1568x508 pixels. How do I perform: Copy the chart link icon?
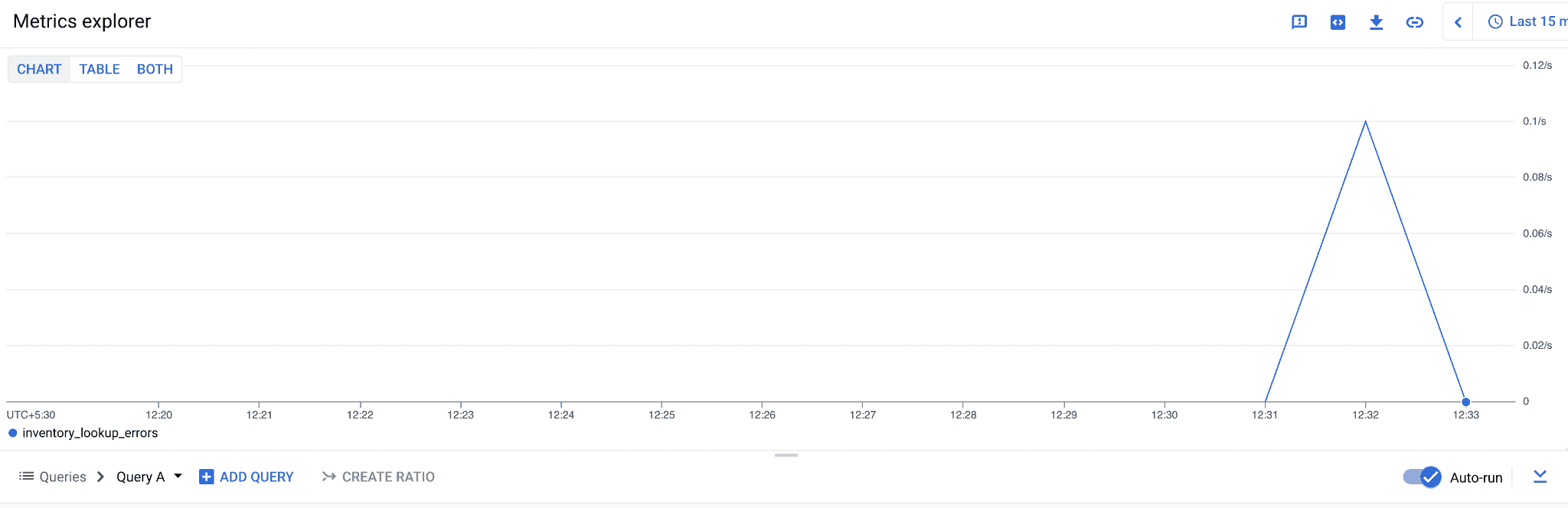pyautogui.click(x=1415, y=22)
